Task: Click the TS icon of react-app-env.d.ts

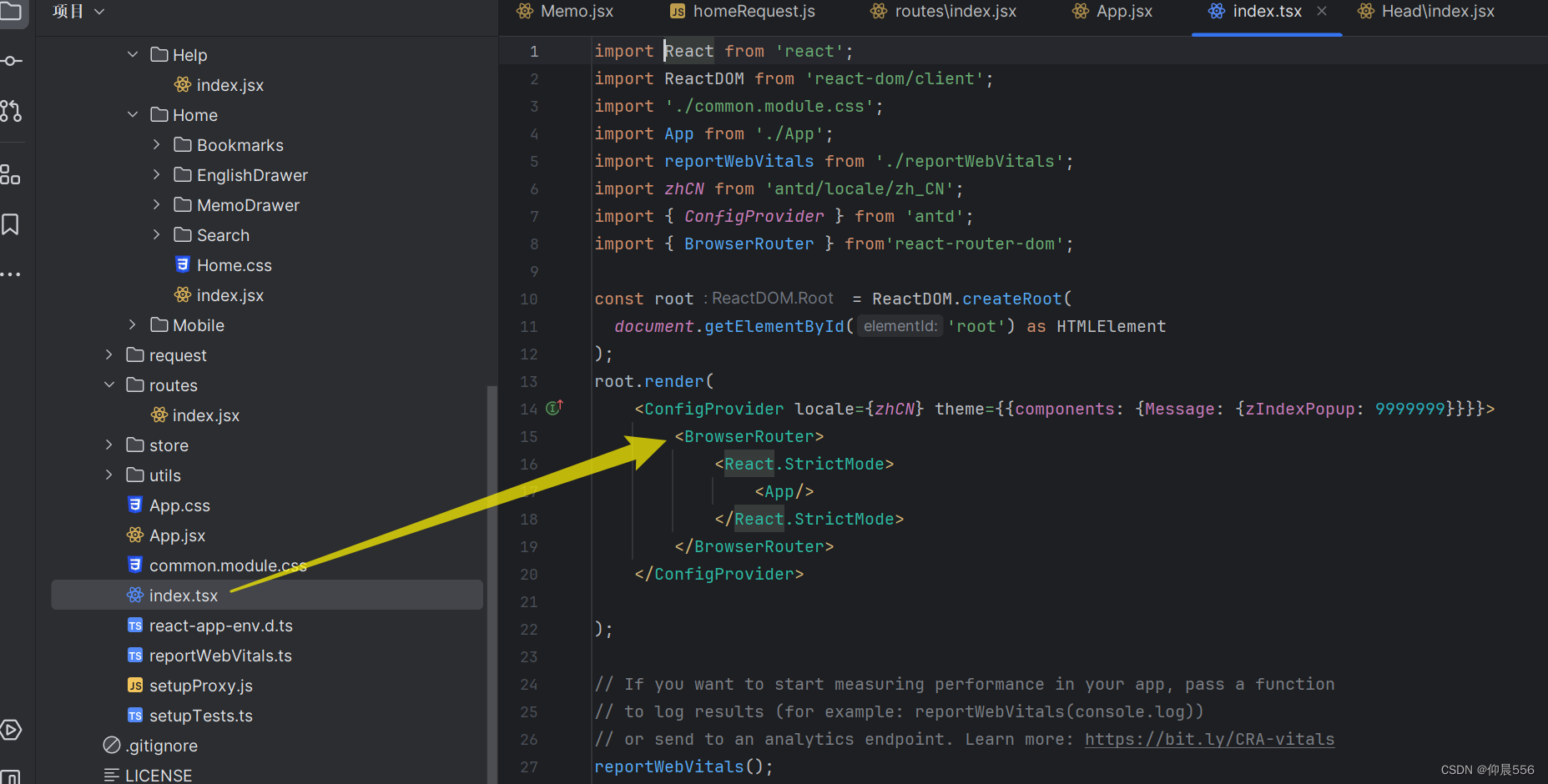Action: tap(135, 626)
